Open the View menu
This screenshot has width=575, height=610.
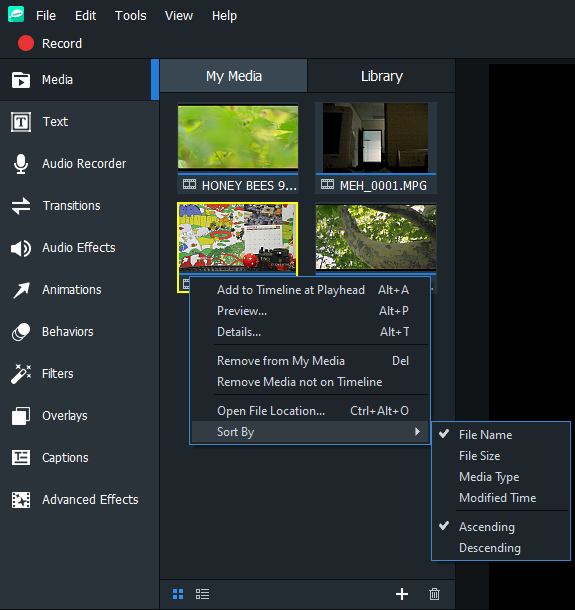click(x=179, y=16)
